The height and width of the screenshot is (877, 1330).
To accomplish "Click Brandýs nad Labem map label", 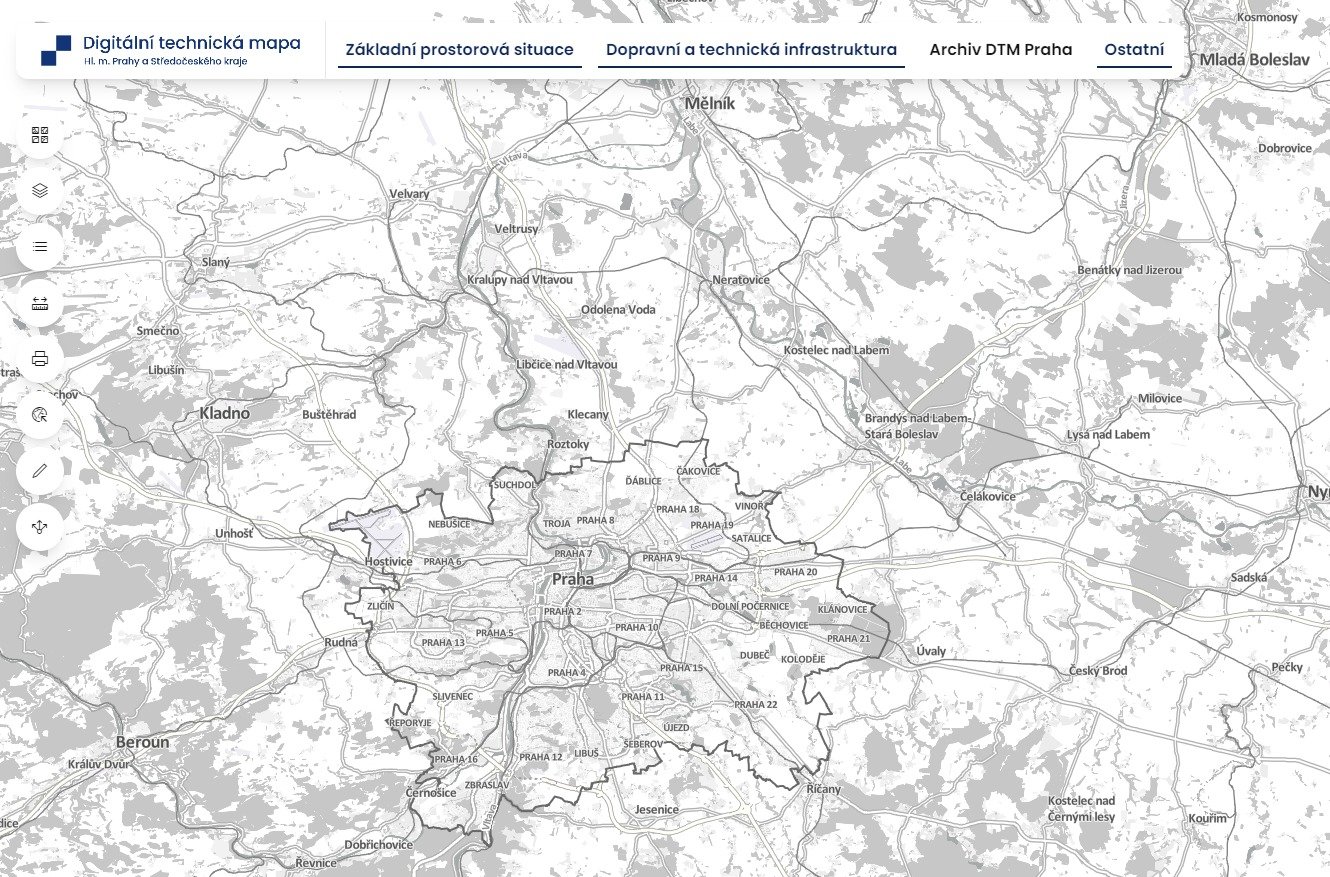I will [x=915, y=418].
